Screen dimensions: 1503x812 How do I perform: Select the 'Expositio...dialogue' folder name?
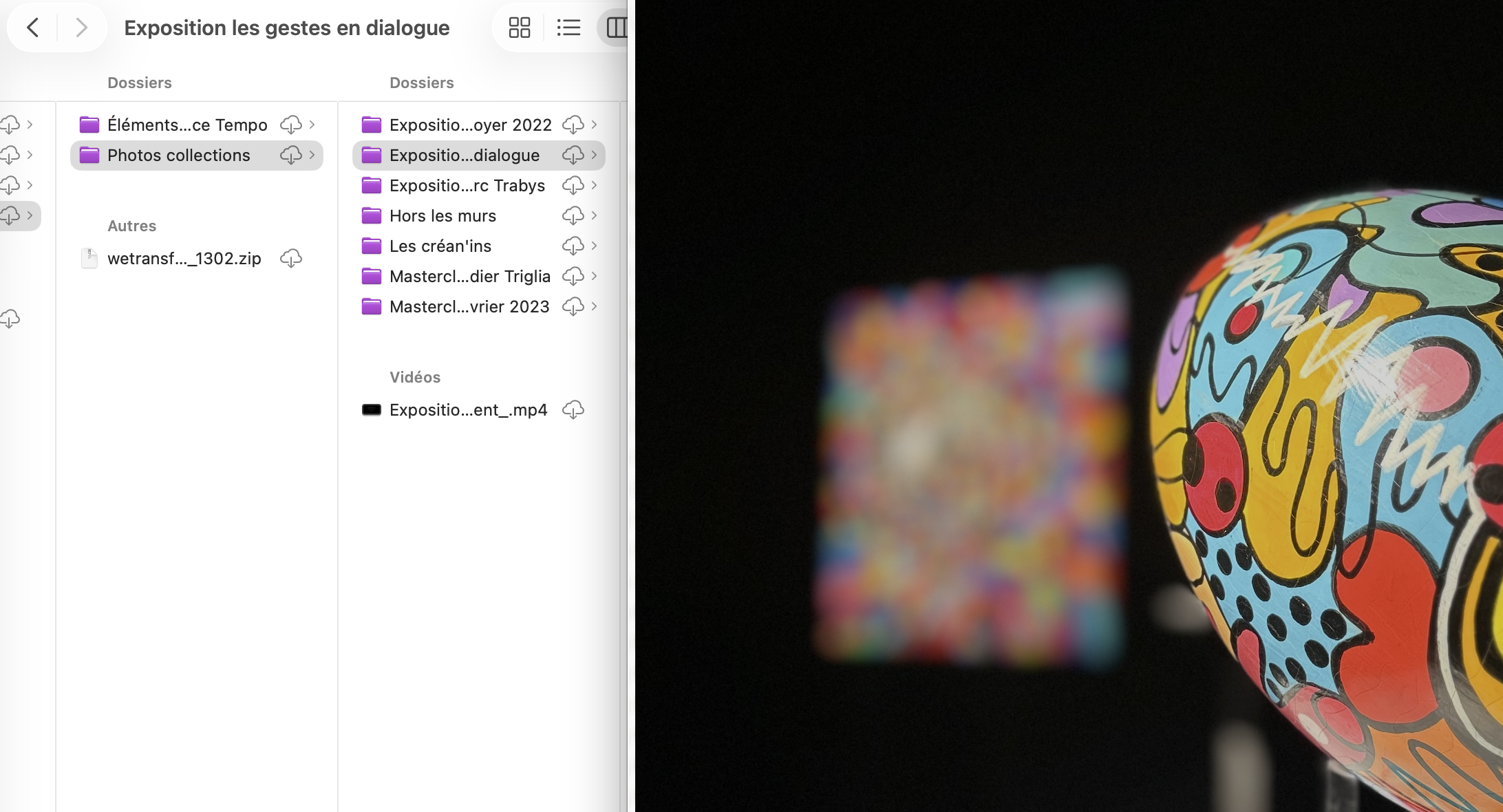click(465, 155)
